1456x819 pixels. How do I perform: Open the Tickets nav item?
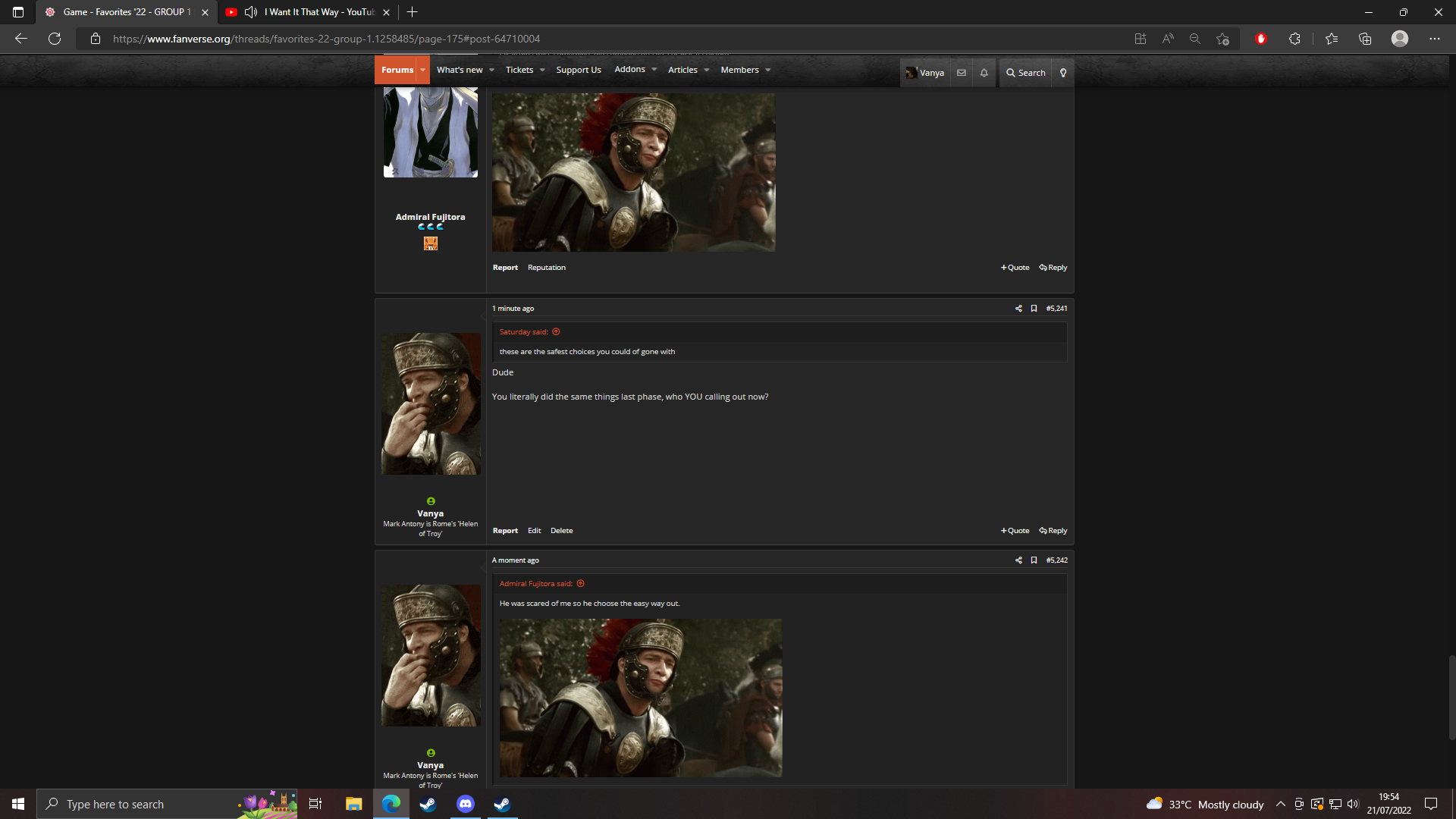point(519,70)
